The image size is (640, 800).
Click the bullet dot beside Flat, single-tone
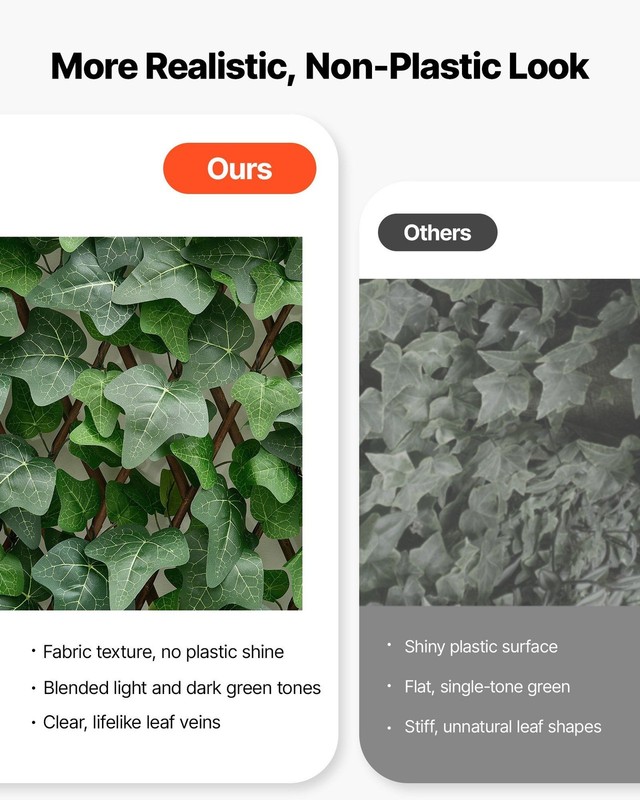pos(389,686)
